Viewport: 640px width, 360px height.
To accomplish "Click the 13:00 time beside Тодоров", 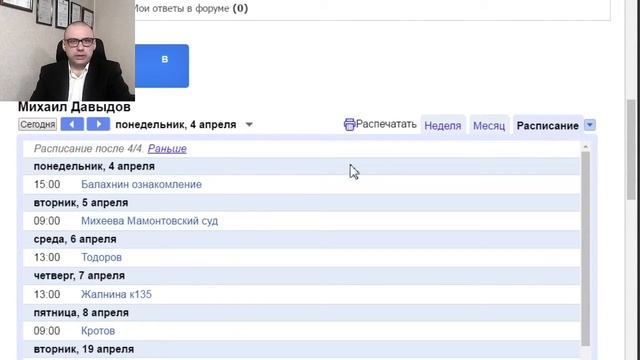I will 47,258.
